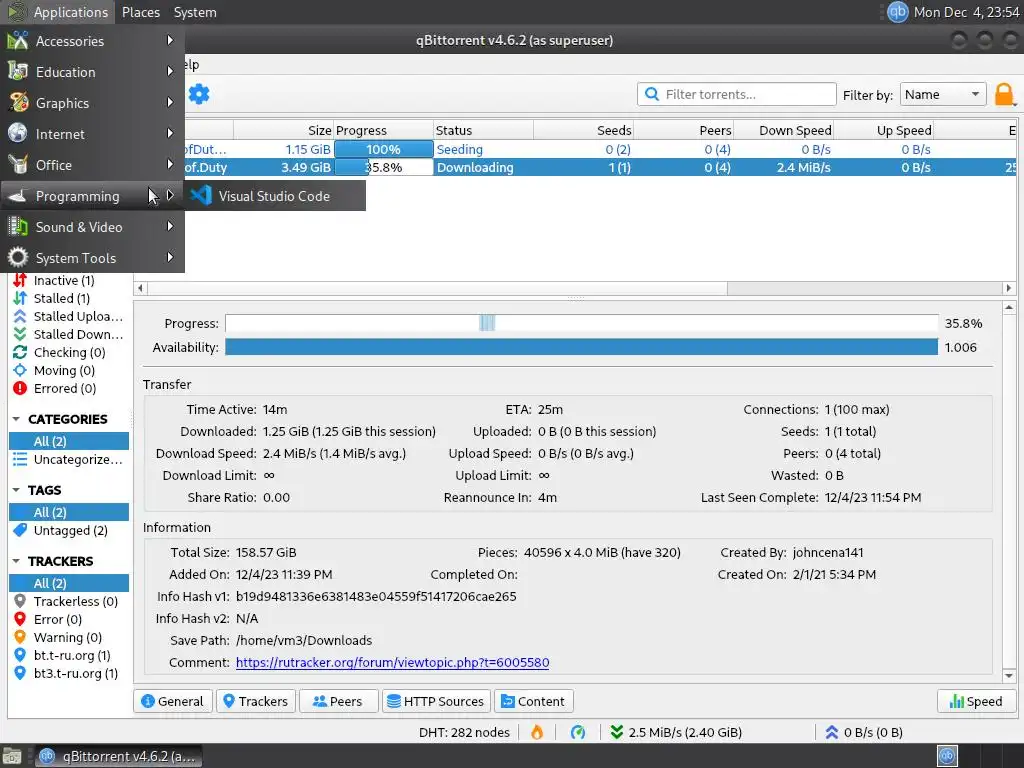Sort torrents by Seeds column header
Viewport: 1024px width, 768px height.
point(583,130)
